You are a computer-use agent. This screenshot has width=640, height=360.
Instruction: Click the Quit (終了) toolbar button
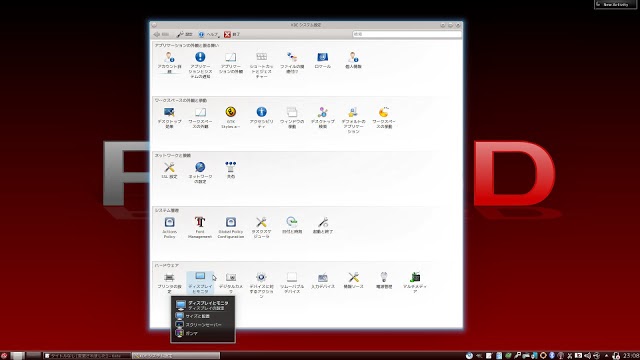tap(232, 34)
